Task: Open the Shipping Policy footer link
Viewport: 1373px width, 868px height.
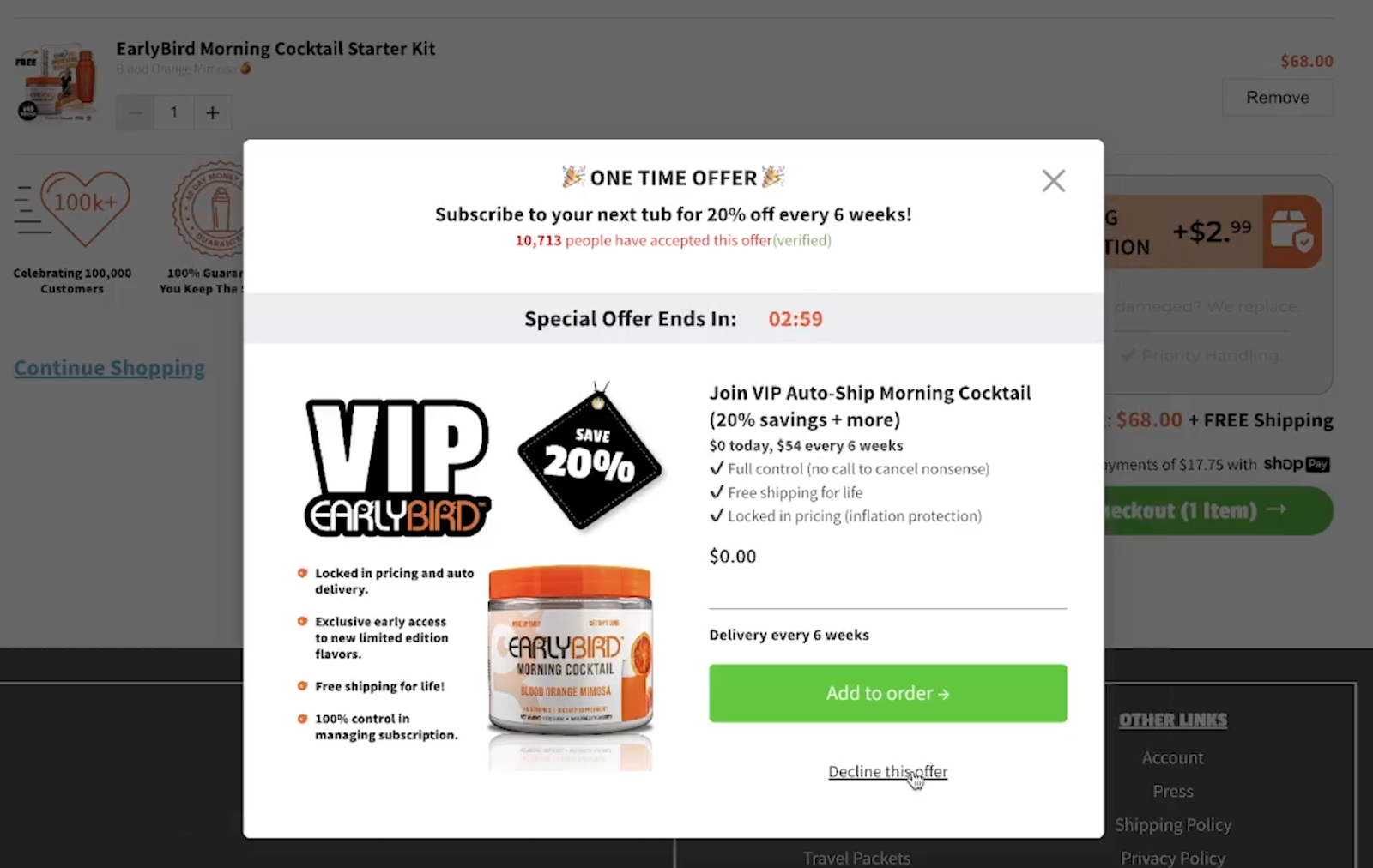Action: click(1172, 824)
